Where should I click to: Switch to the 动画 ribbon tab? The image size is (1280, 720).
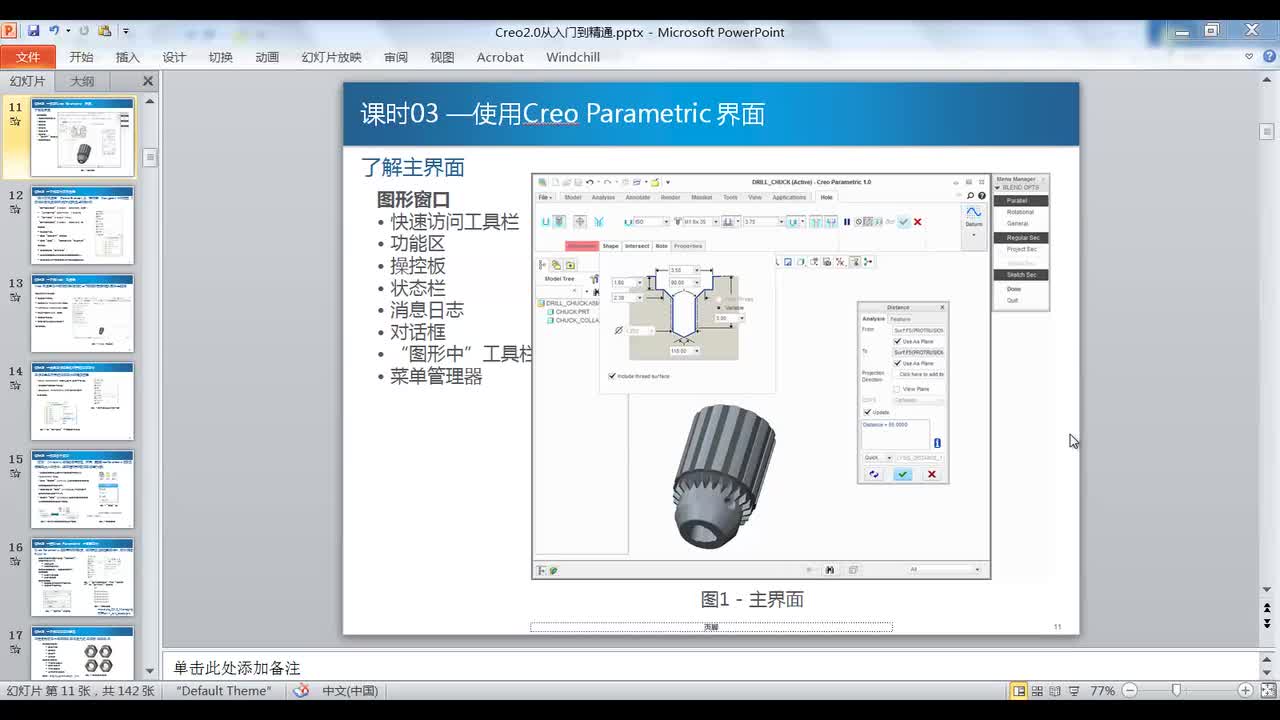(267, 57)
